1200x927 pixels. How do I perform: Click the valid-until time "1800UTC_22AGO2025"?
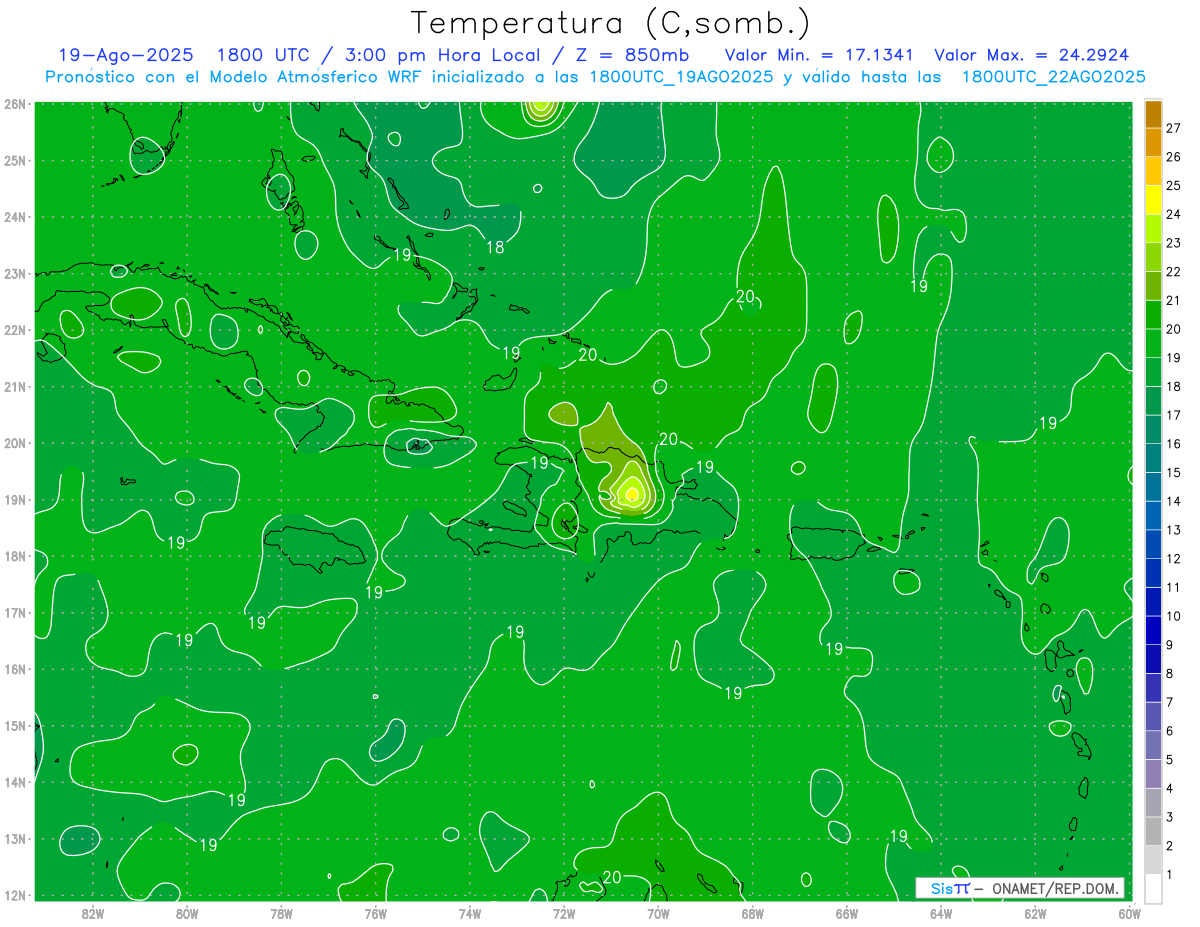tap(1053, 77)
